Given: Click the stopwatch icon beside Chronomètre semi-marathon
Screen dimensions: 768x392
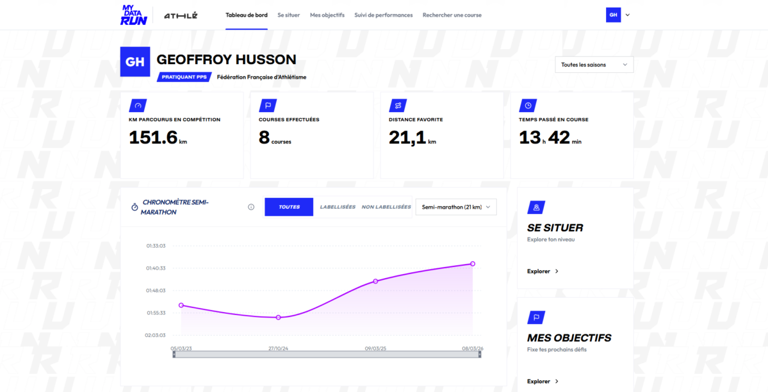Looking at the screenshot, I should pos(135,207).
